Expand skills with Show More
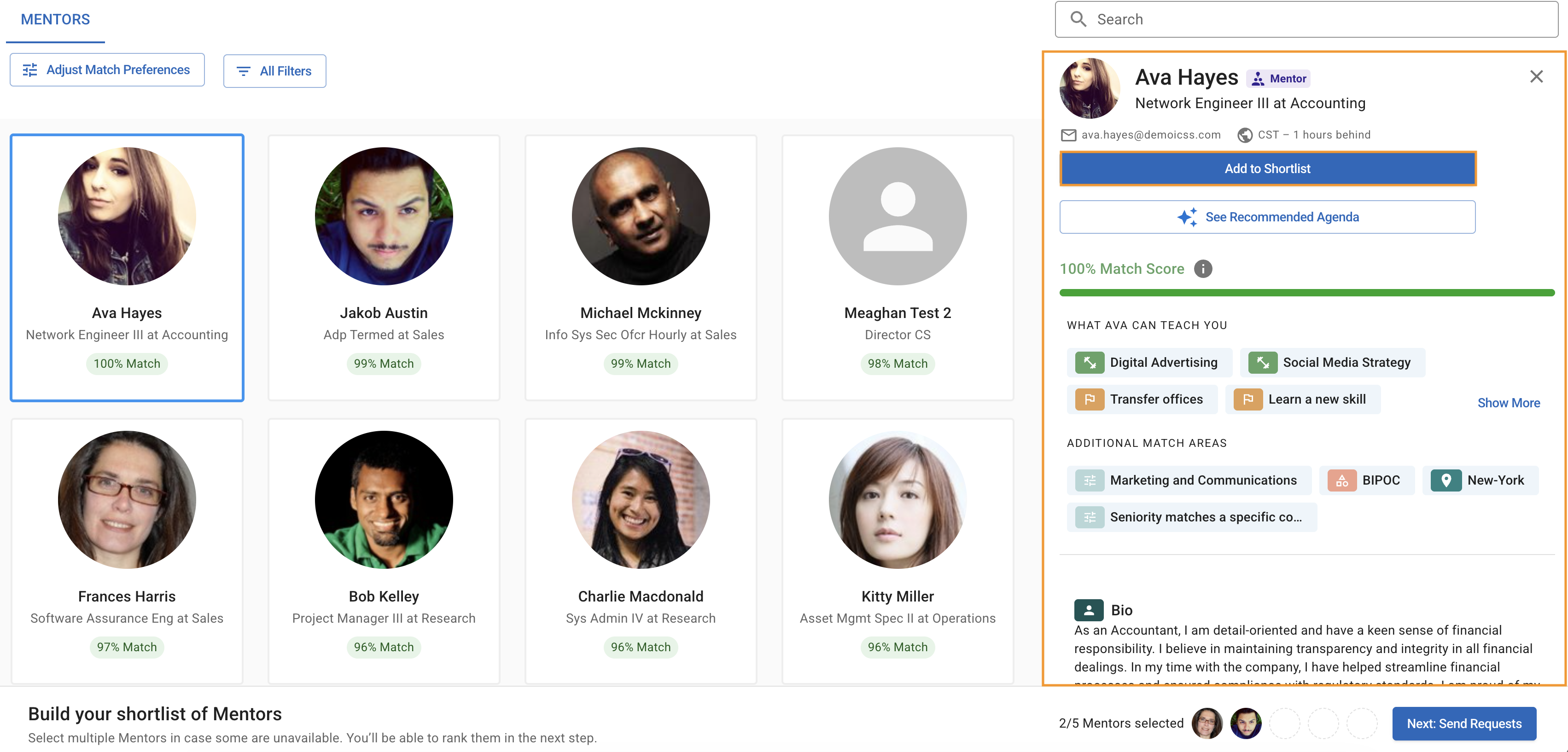1568x752 pixels. click(x=1508, y=403)
